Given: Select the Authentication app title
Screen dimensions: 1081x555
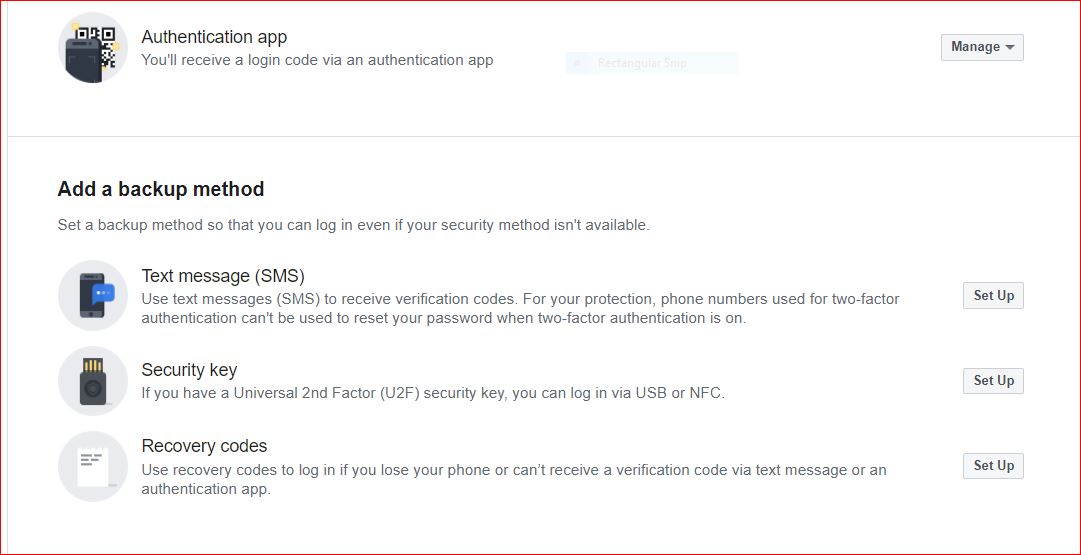Looking at the screenshot, I should [214, 37].
